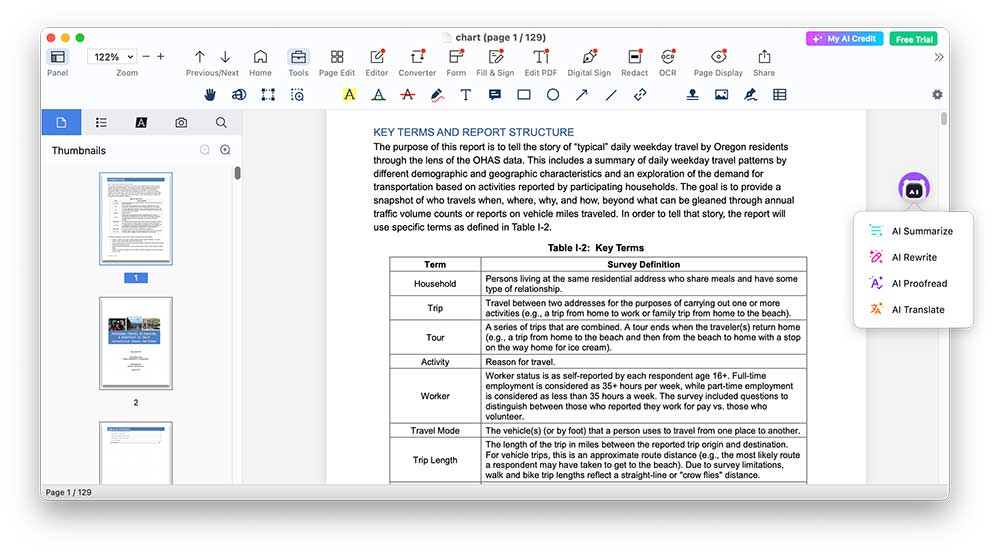This screenshot has height=554, width=1000.
Task: Select the Rectangle shape tool
Action: point(524,95)
